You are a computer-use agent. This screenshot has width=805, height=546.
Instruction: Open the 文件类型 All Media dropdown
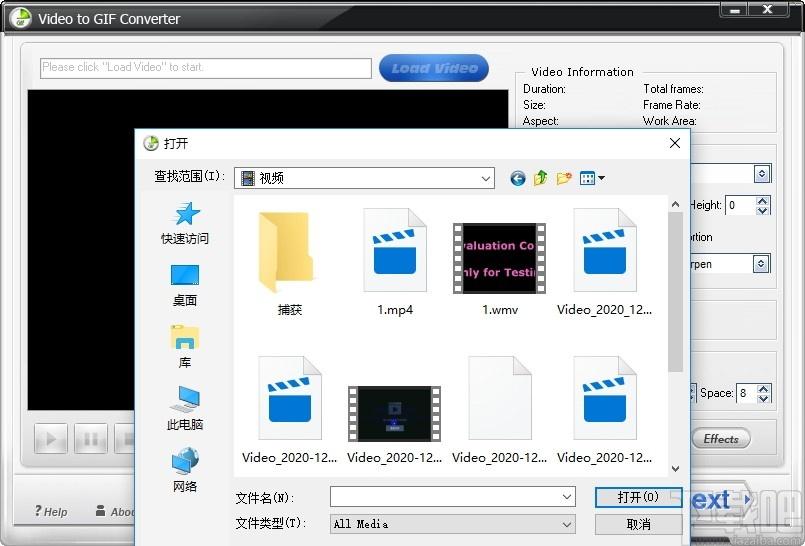(452, 524)
